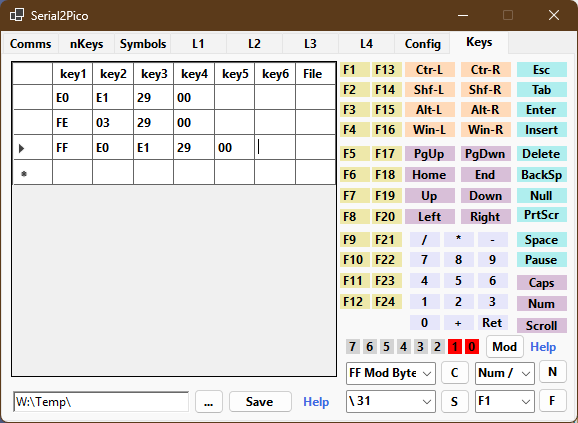Toggle modifier bit 7 box

[x=352, y=347]
